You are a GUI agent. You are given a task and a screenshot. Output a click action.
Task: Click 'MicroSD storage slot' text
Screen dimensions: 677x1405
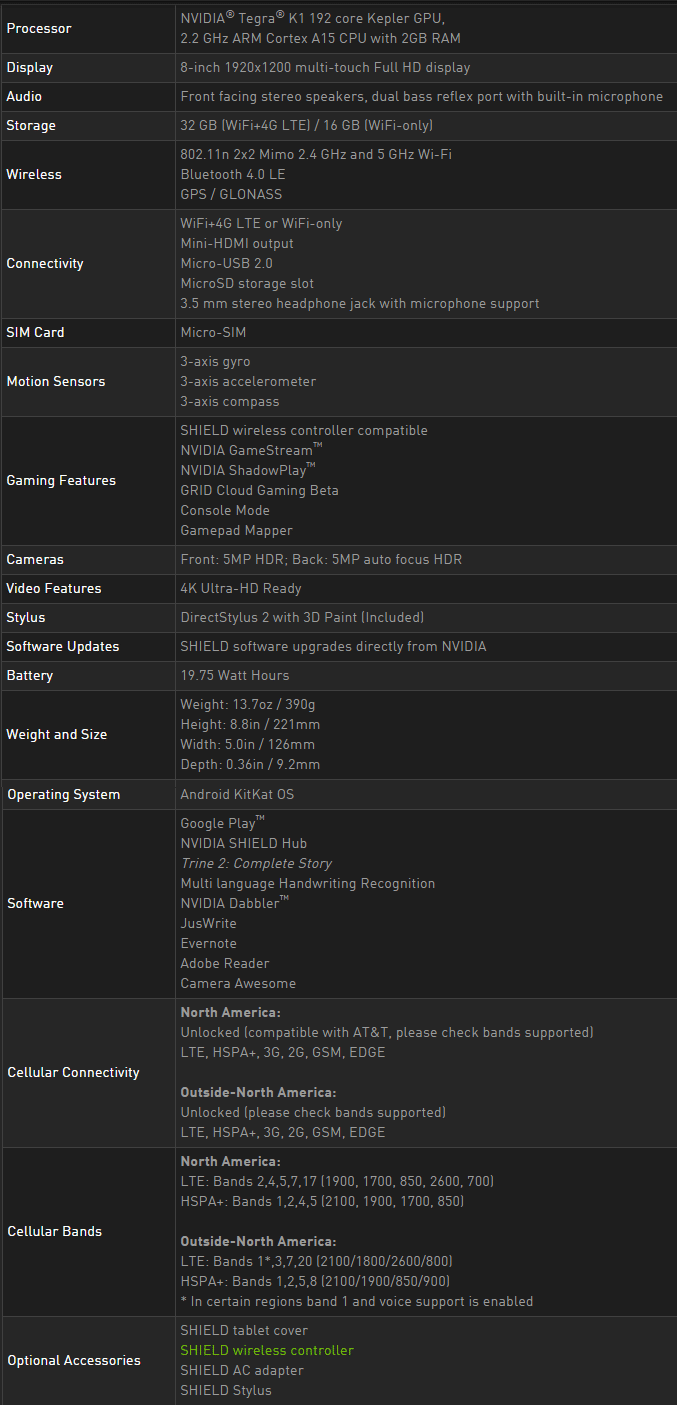247,283
